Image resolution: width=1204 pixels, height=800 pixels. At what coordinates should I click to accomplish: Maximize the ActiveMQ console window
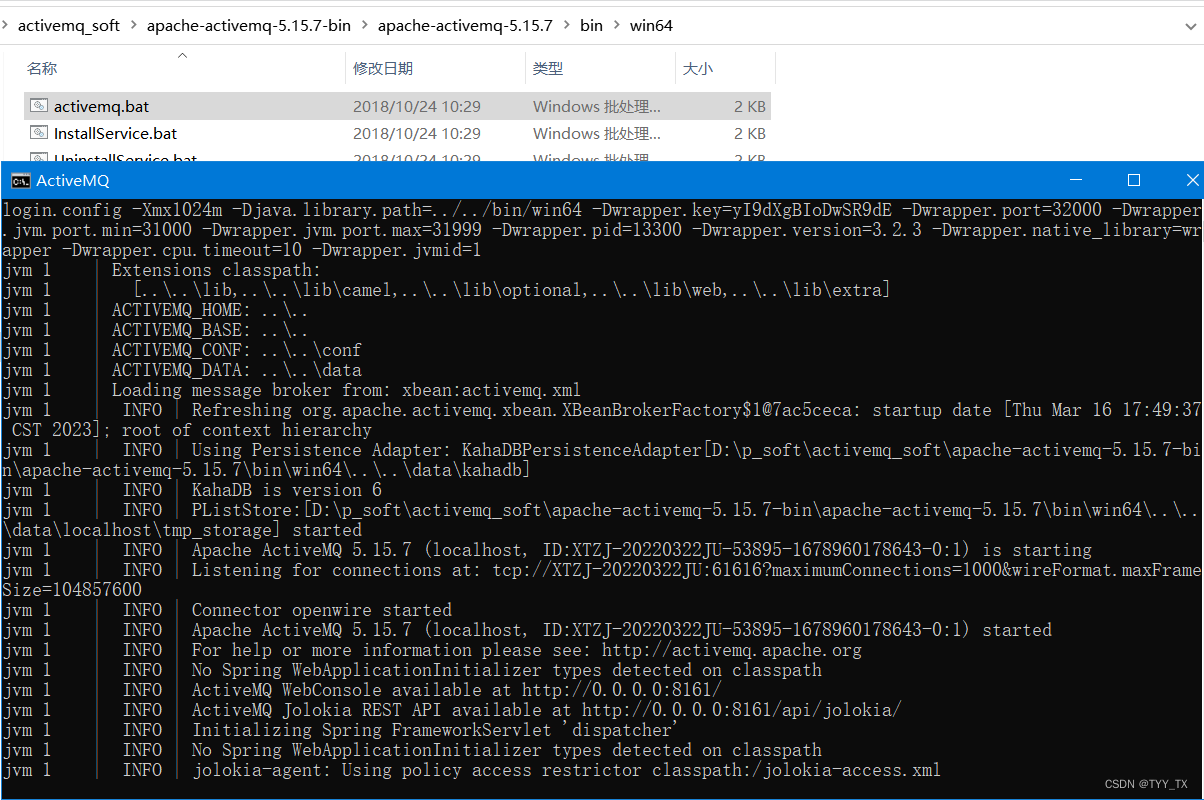(1134, 180)
